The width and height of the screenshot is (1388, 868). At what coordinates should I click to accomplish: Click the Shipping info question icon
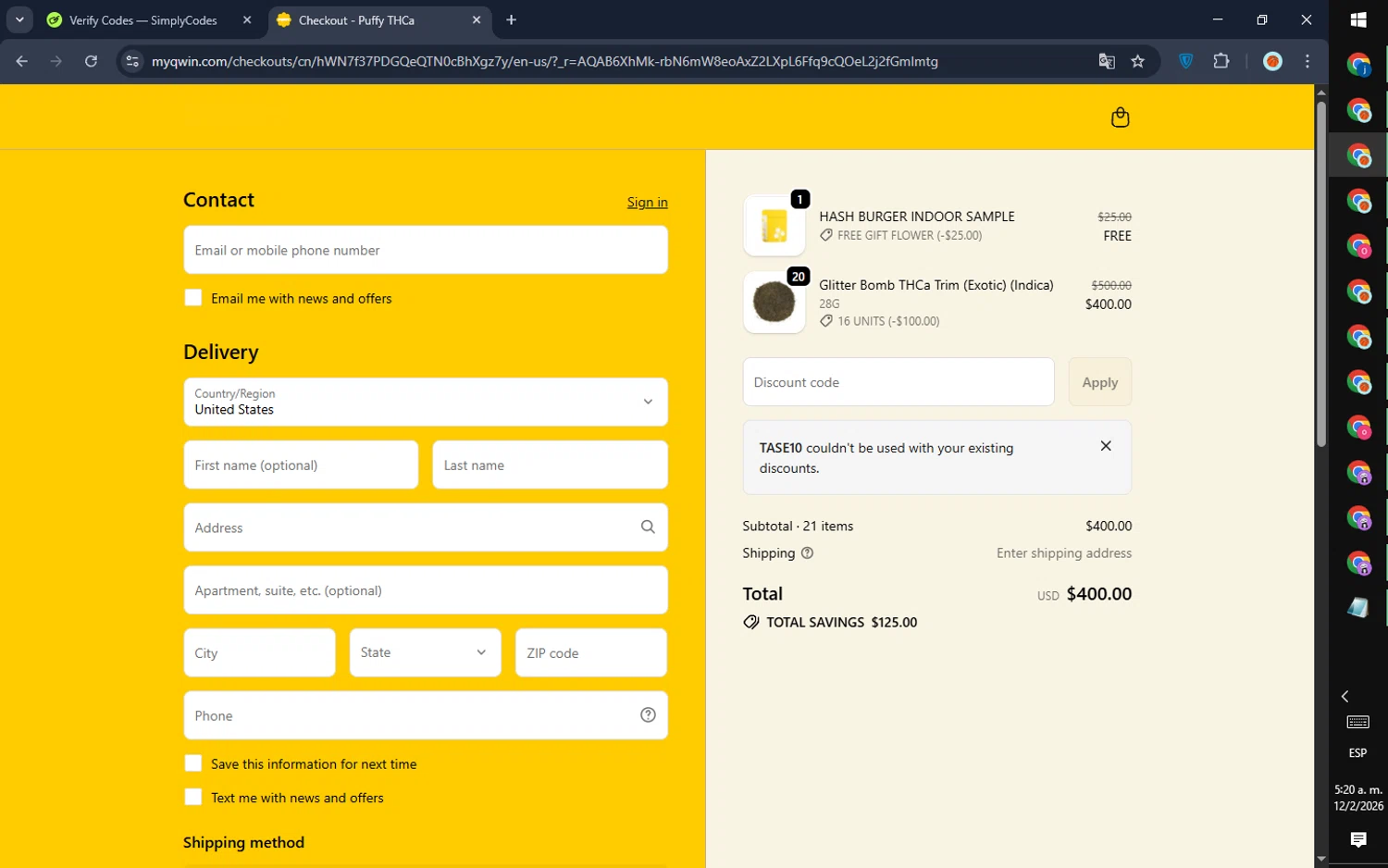(x=807, y=553)
